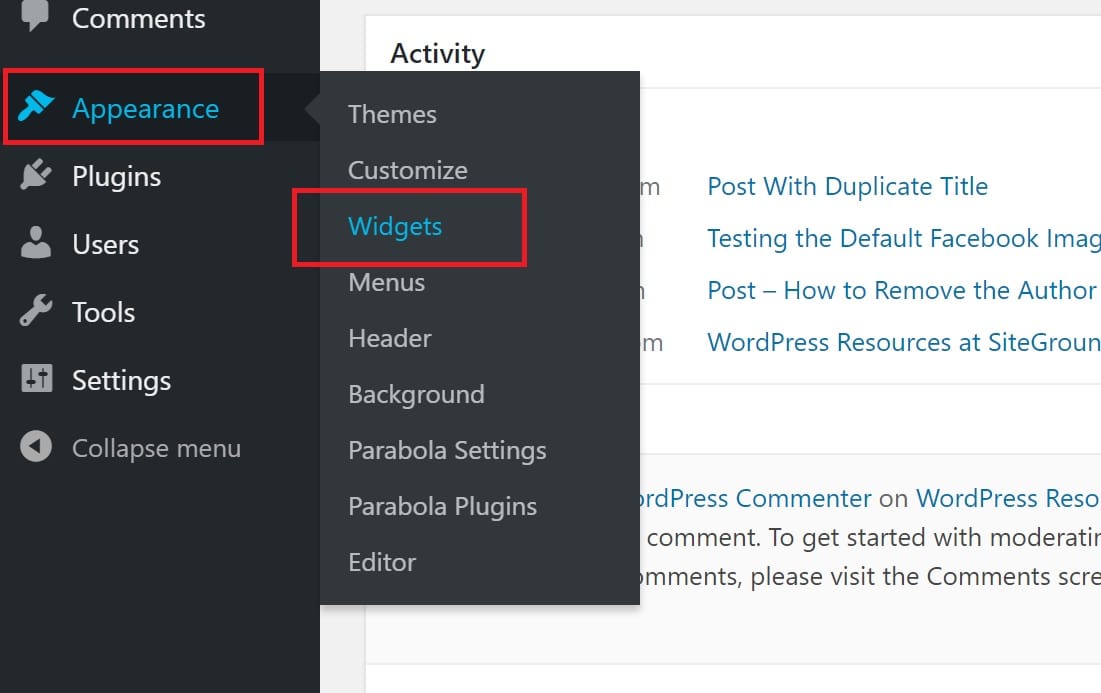Select Customize in the Appearance submenu

click(x=407, y=170)
